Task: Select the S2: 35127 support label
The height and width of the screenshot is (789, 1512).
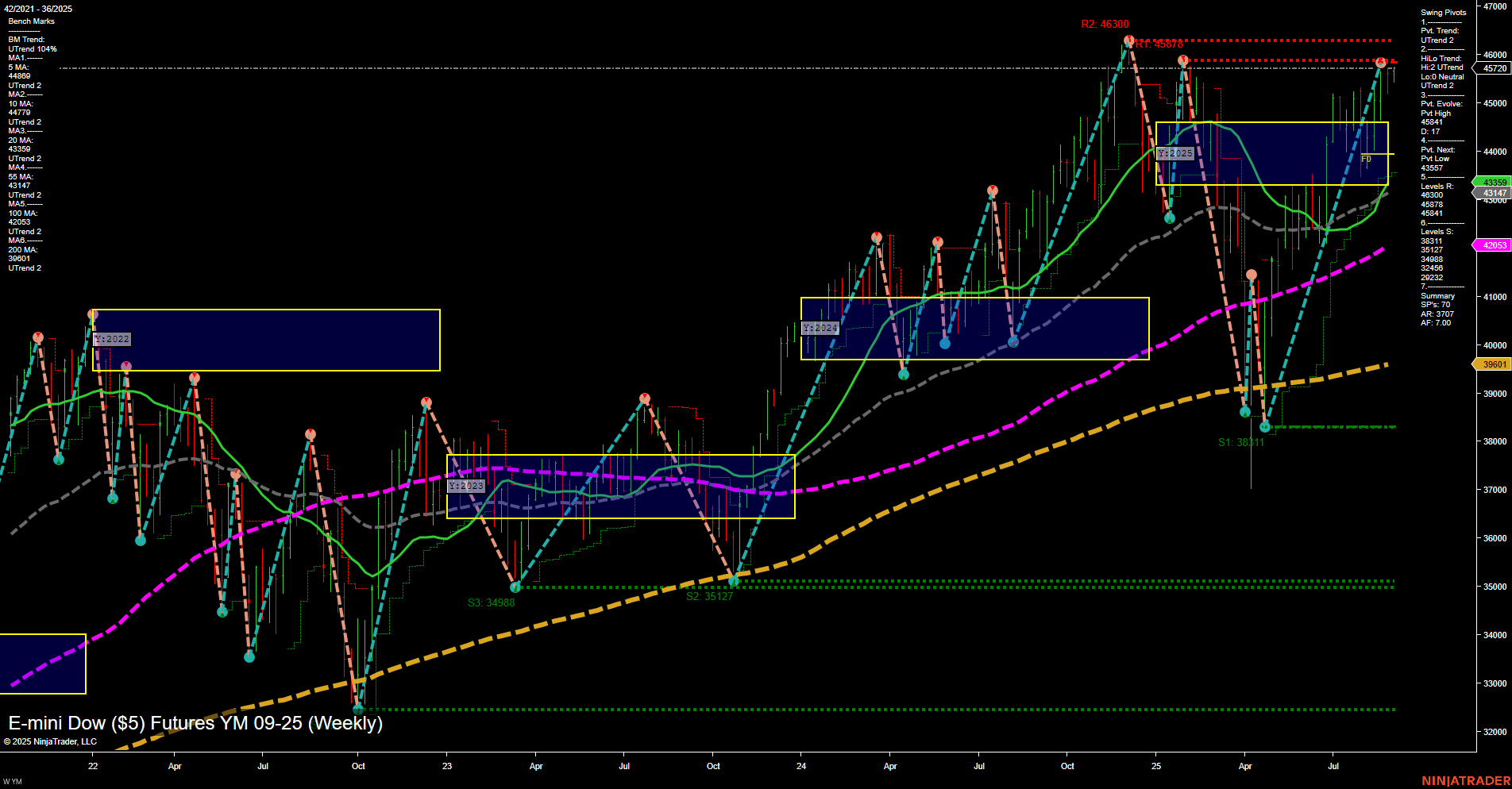Action: coord(709,596)
